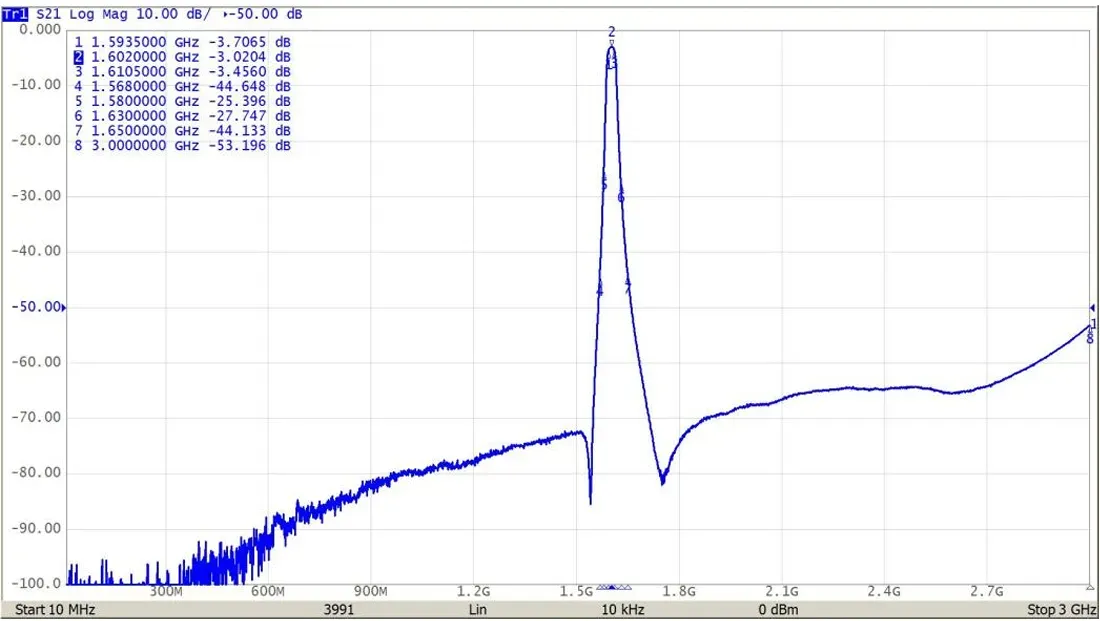Viewport: 1100px width, 621px height.
Task: Click the 1.2G frequency axis label
Action: [x=474, y=592]
